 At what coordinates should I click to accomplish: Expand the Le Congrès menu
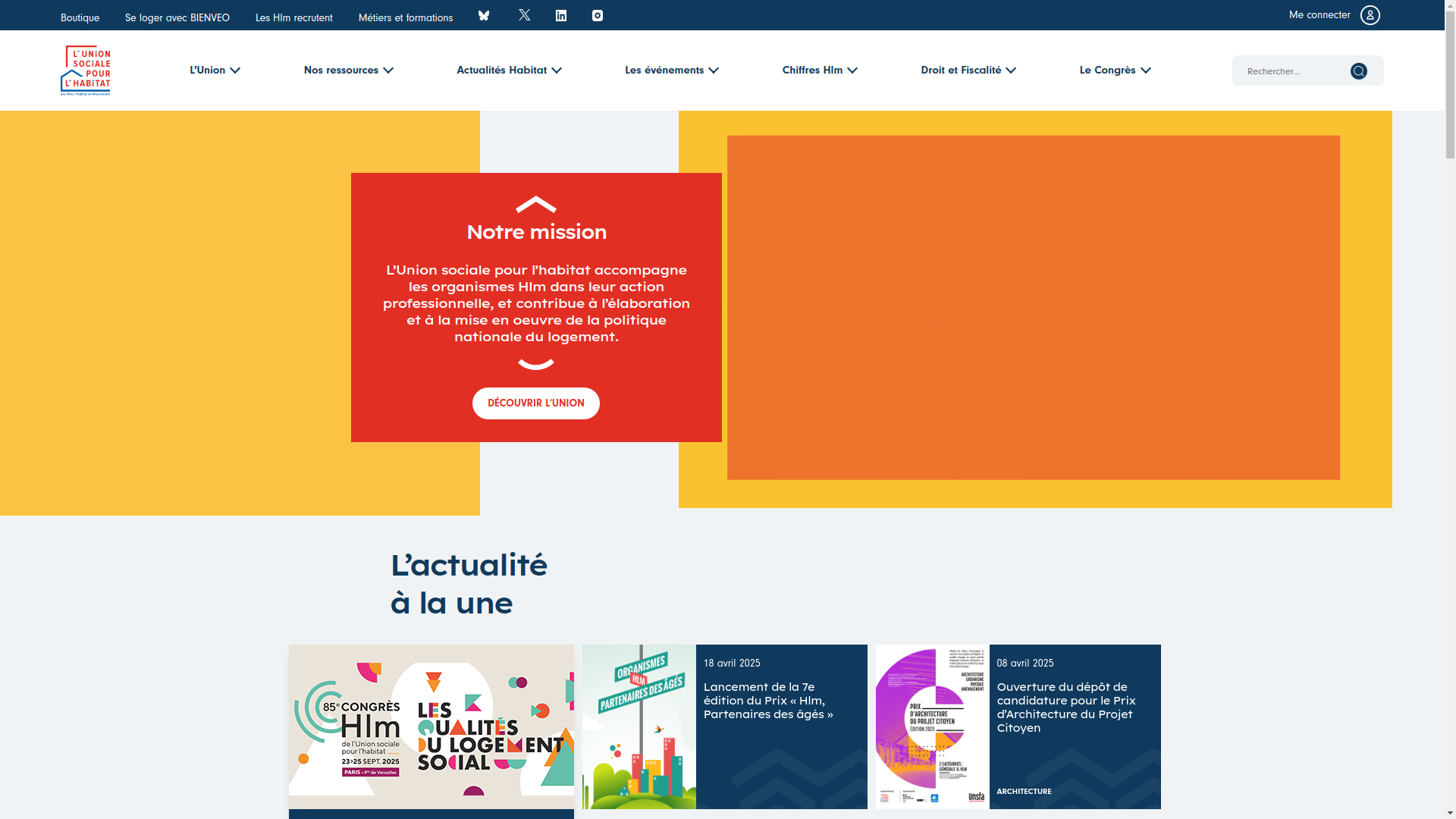(1116, 70)
